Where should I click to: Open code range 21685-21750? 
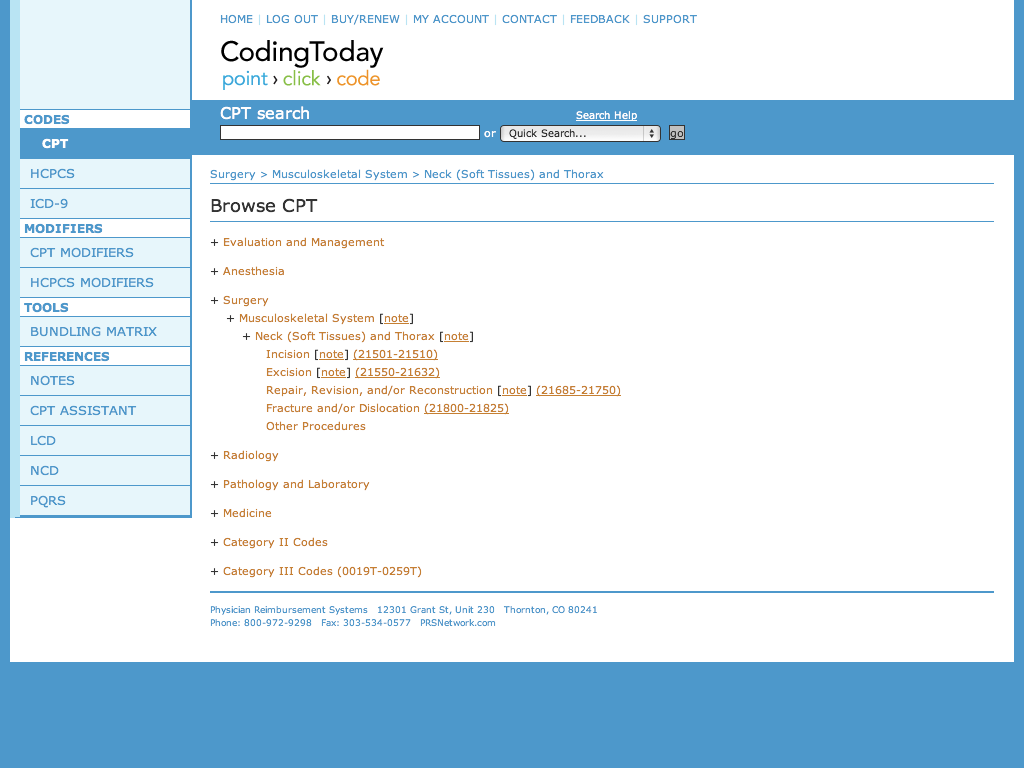(x=578, y=391)
